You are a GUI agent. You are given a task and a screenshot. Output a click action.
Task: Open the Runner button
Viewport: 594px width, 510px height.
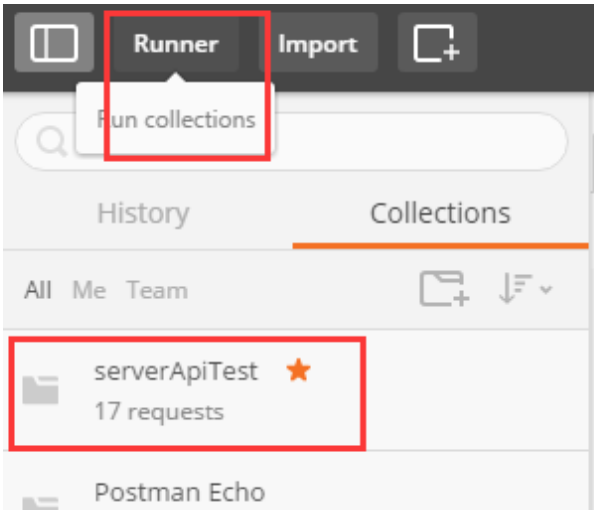click(176, 42)
